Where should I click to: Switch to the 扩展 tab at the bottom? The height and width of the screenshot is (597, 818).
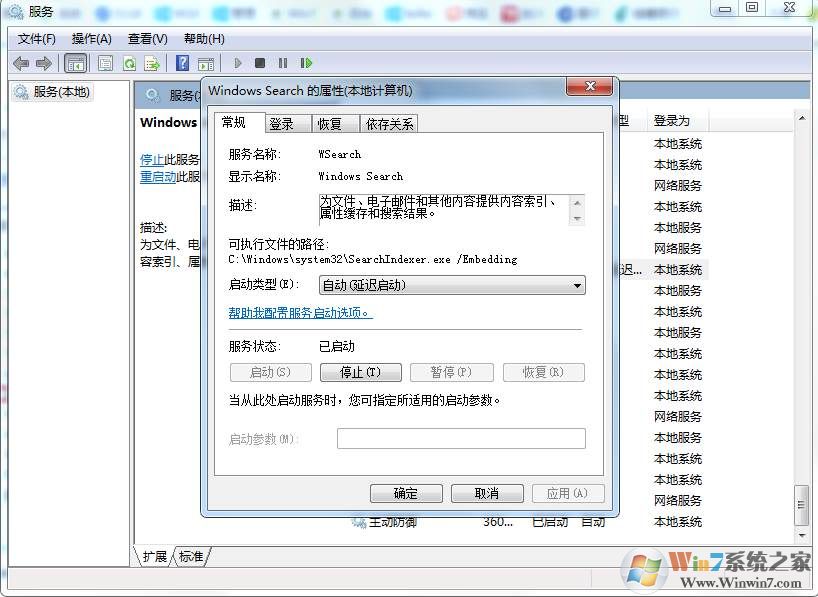pos(154,556)
